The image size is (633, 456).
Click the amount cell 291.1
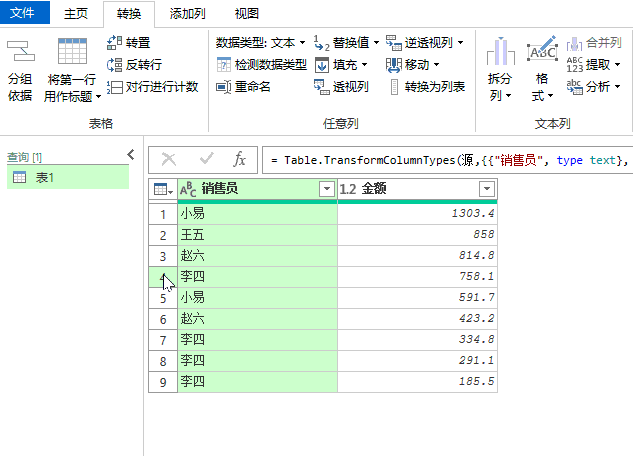click(x=417, y=361)
